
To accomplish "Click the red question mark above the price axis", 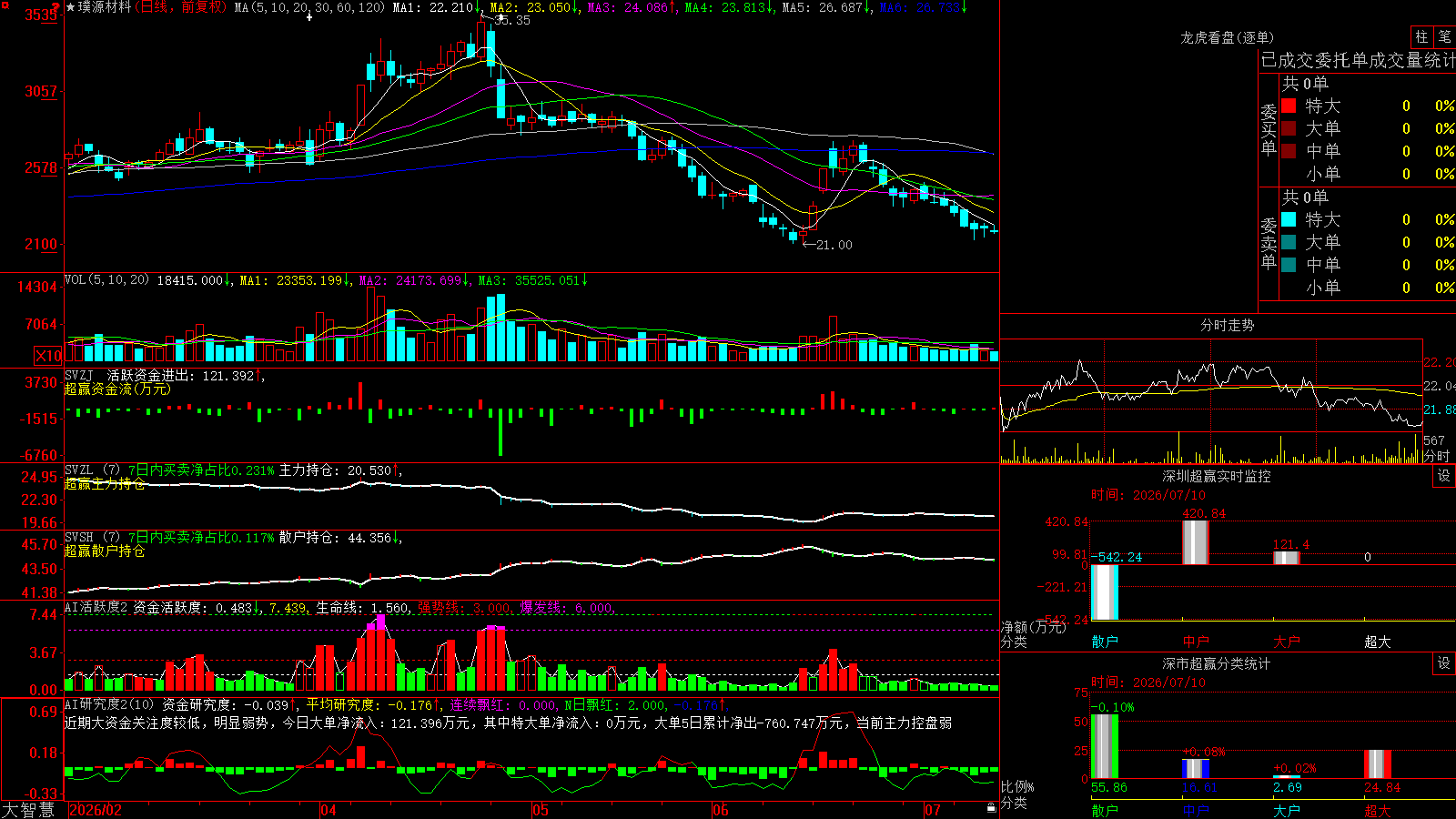I will (57, 7).
